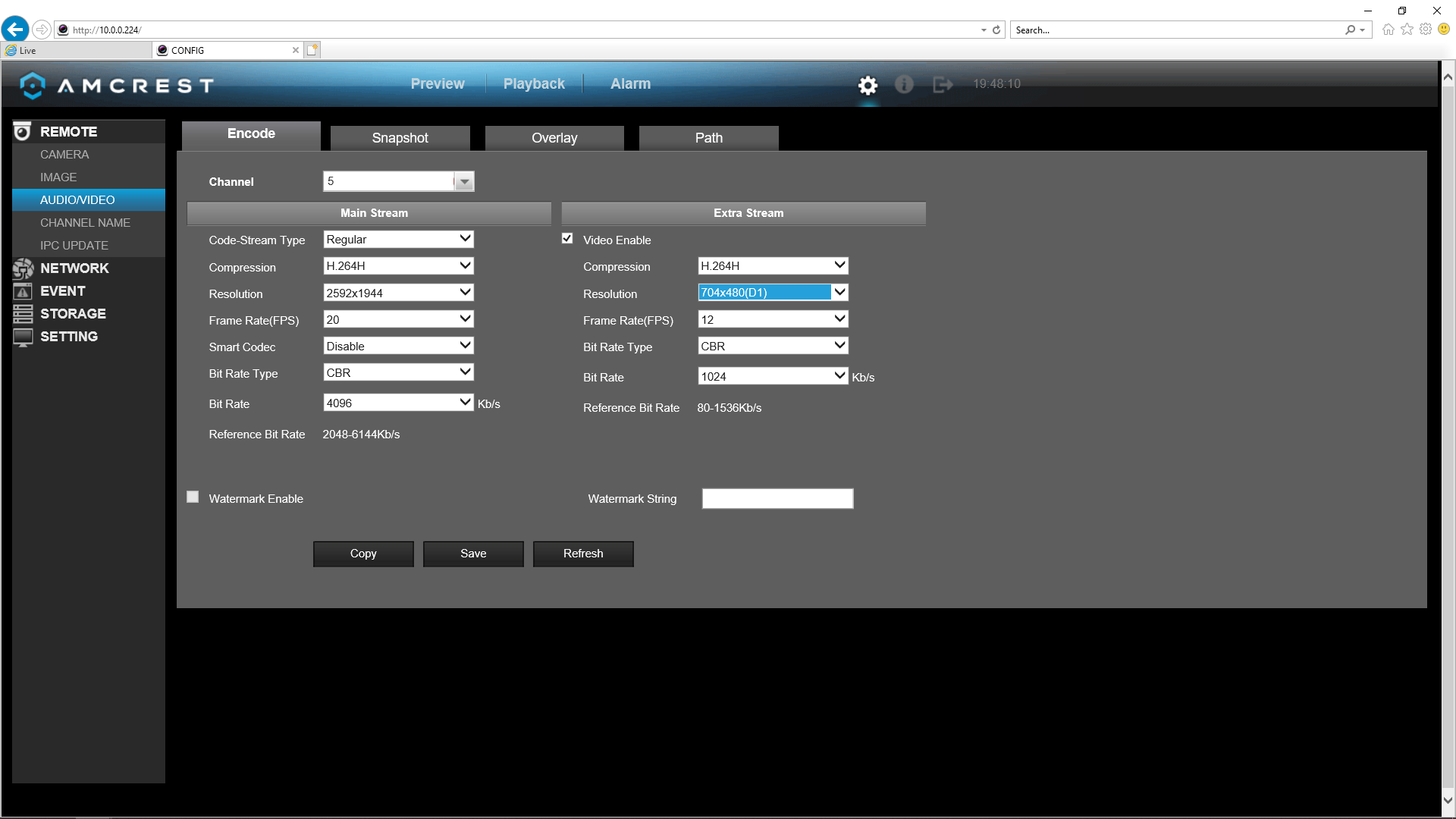
Task: Open Main Stream Frame Rate dropdown
Action: point(398,319)
